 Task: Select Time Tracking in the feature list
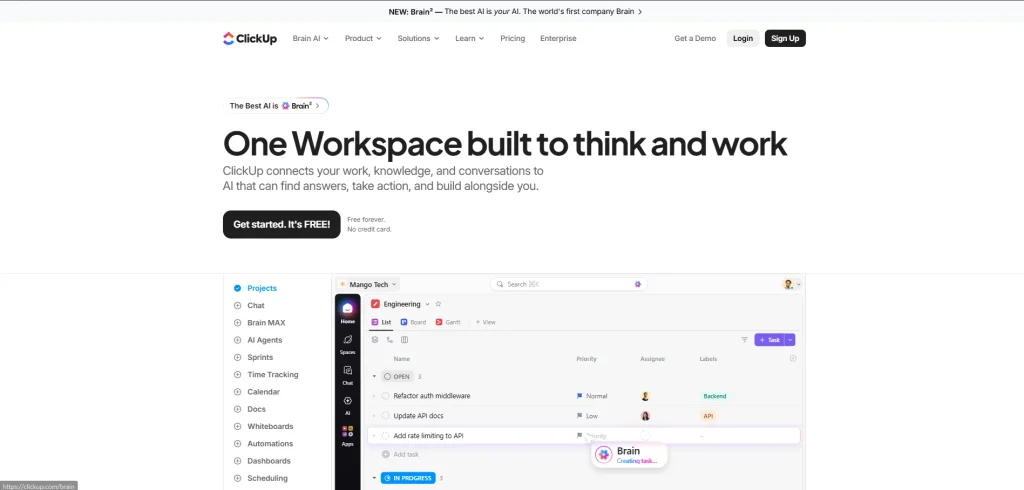(272, 374)
